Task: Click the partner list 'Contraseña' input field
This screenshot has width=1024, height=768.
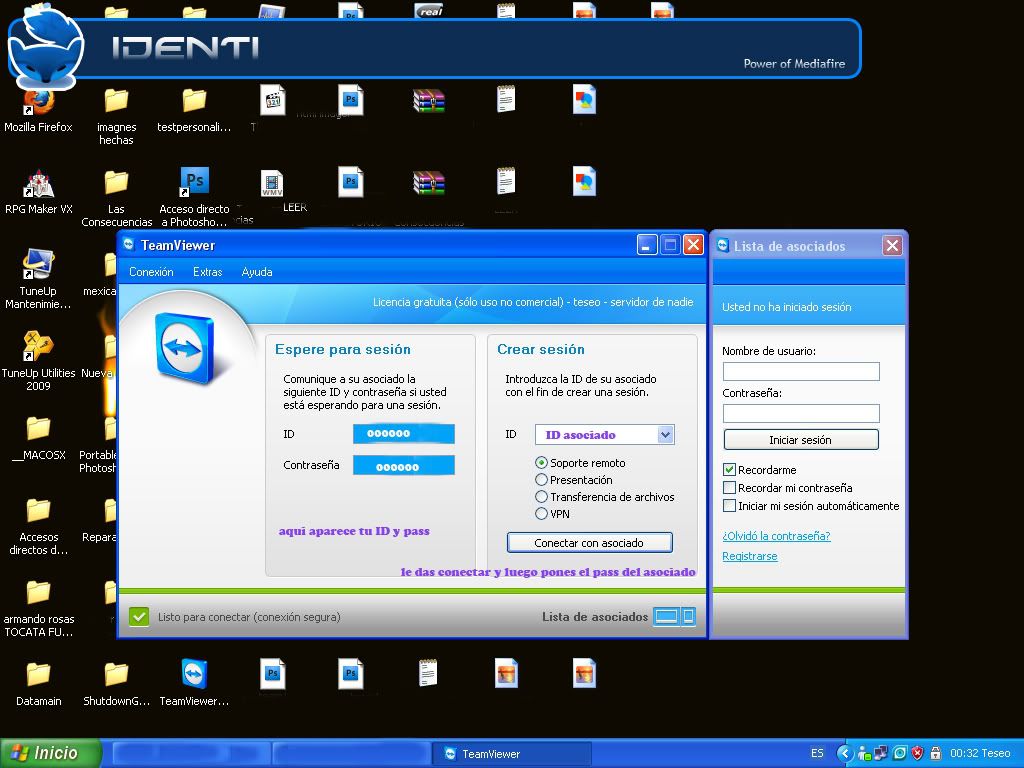Action: pos(801,413)
